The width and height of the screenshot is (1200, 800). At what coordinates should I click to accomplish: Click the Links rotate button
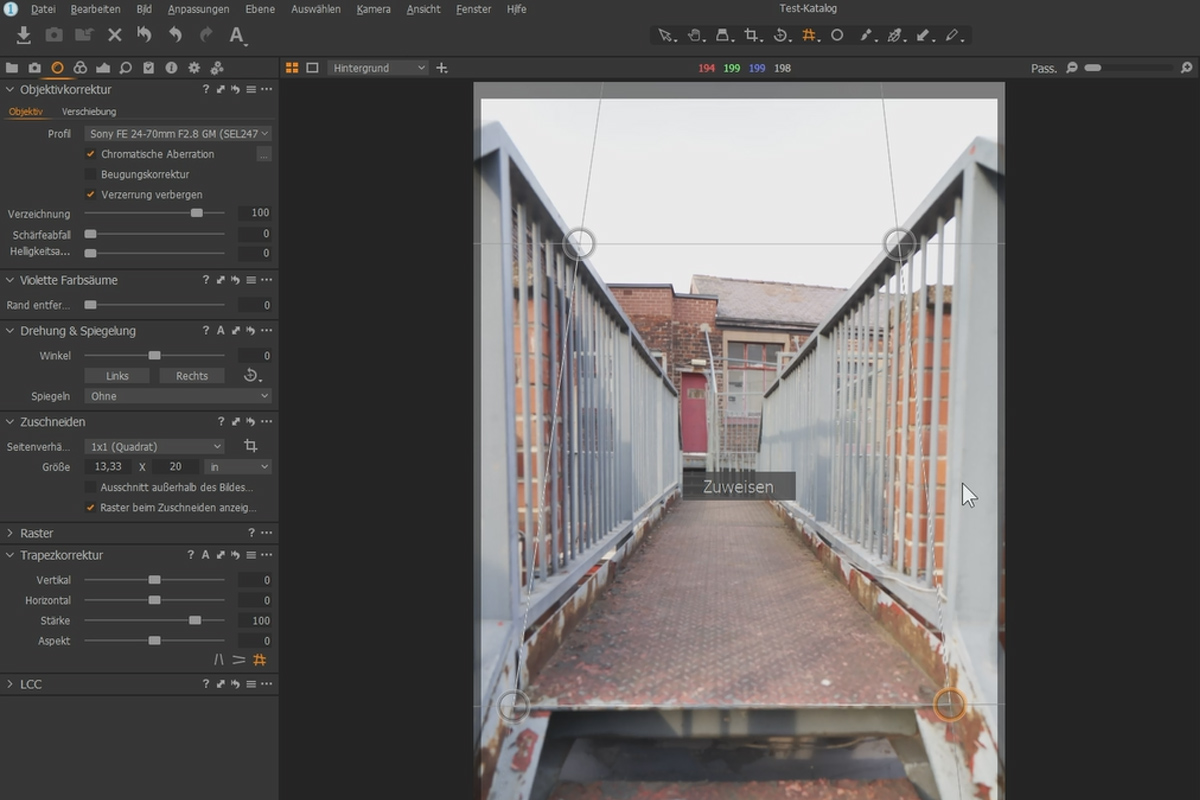(x=118, y=376)
